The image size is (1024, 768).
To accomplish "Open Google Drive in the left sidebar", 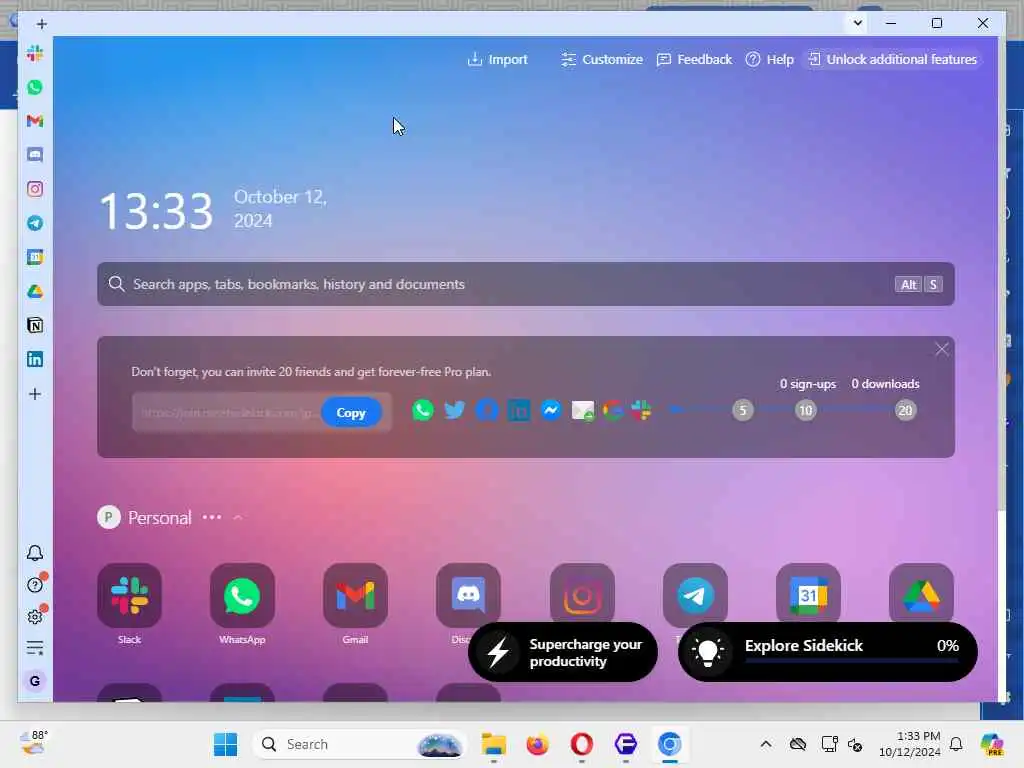I will 35,291.
